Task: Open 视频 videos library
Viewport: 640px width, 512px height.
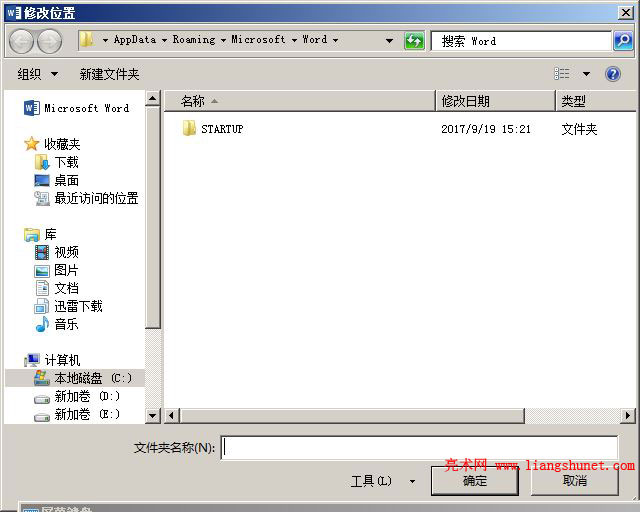Action: tap(56, 252)
